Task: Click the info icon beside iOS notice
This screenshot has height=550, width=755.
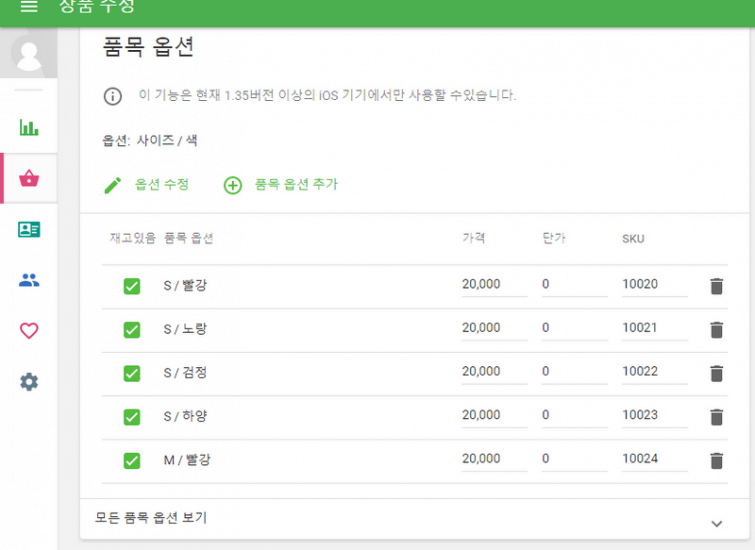Action: pyautogui.click(x=113, y=96)
